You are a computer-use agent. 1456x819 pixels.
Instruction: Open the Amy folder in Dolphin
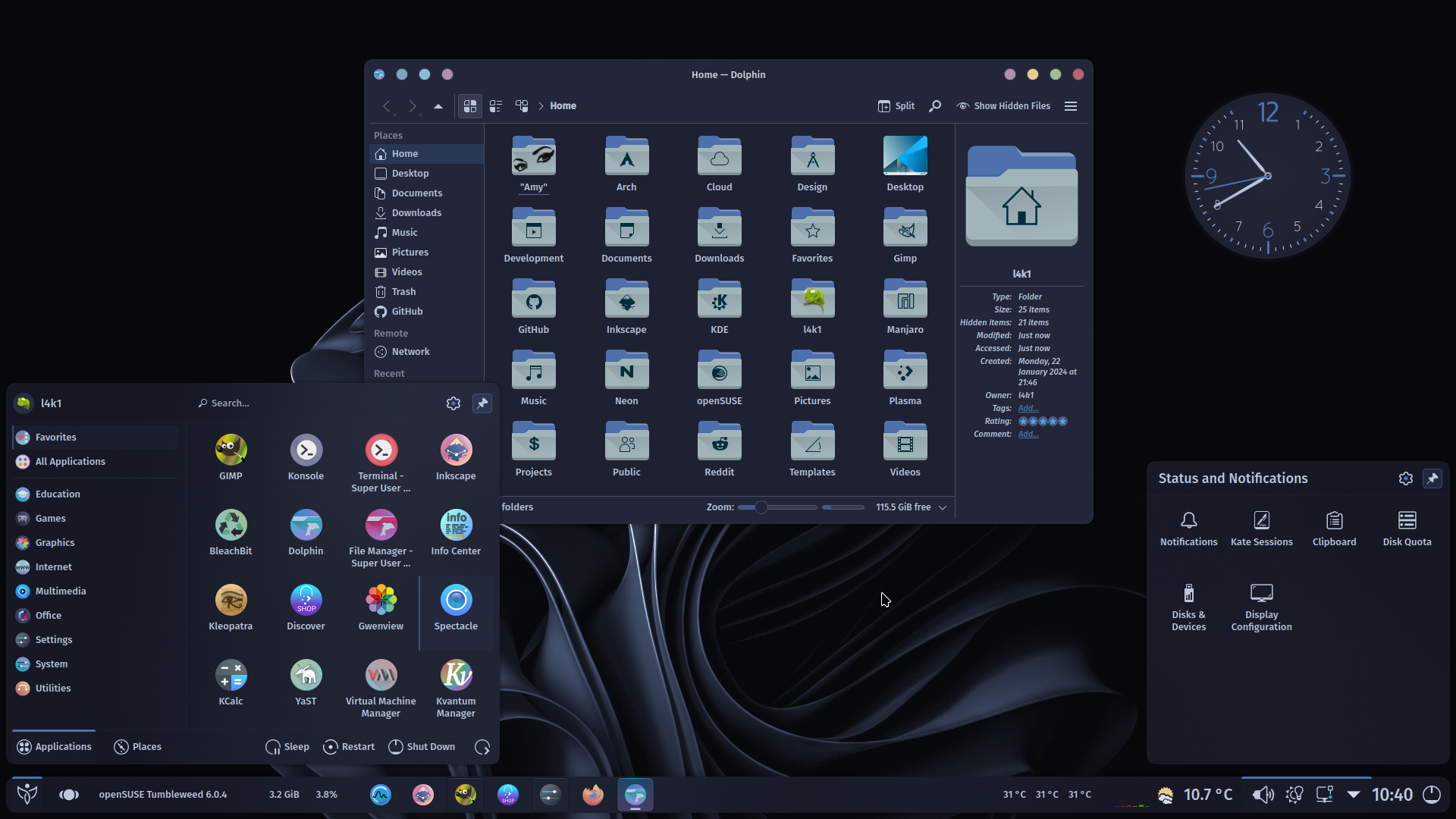(533, 163)
